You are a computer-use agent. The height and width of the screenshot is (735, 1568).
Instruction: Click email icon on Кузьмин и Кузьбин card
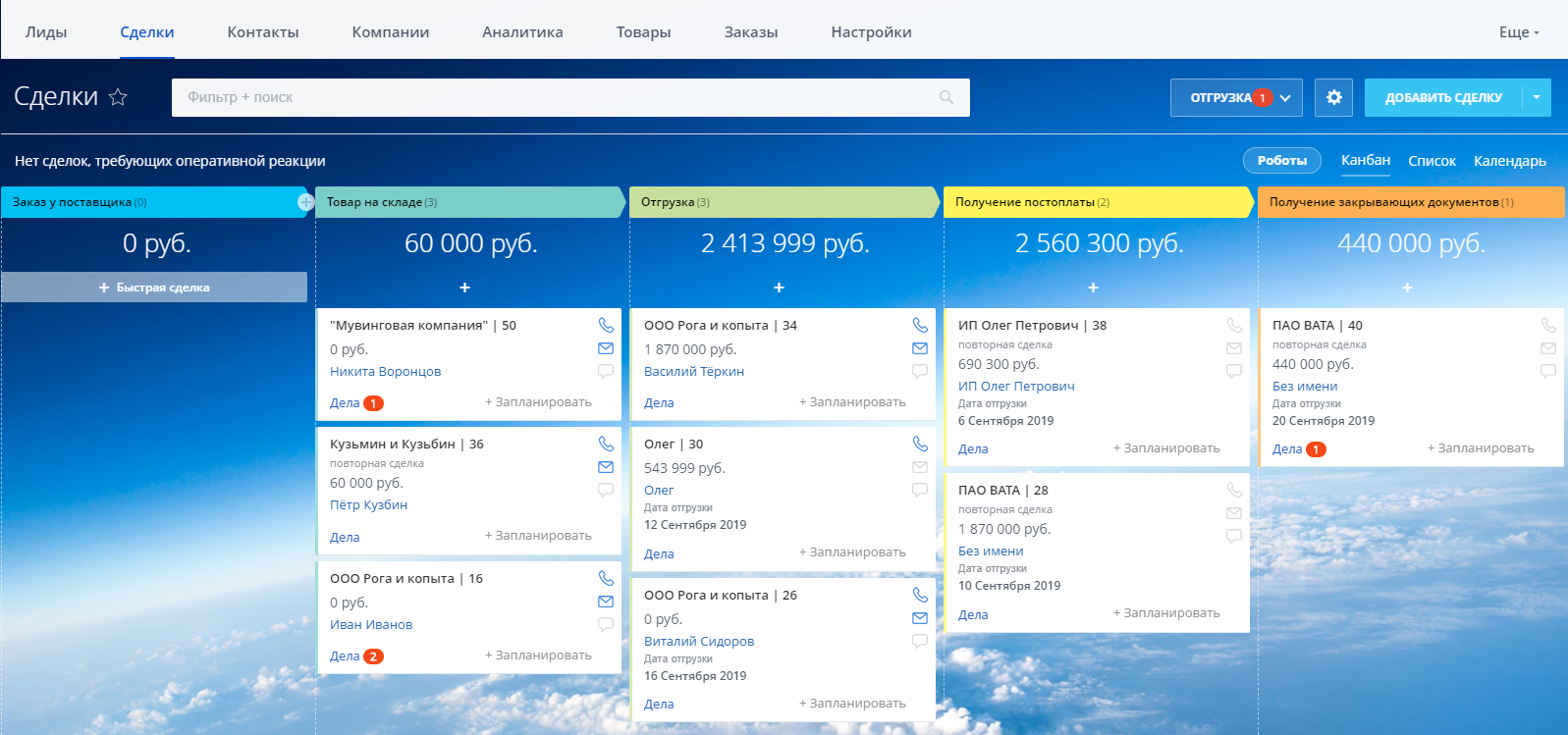(606, 467)
